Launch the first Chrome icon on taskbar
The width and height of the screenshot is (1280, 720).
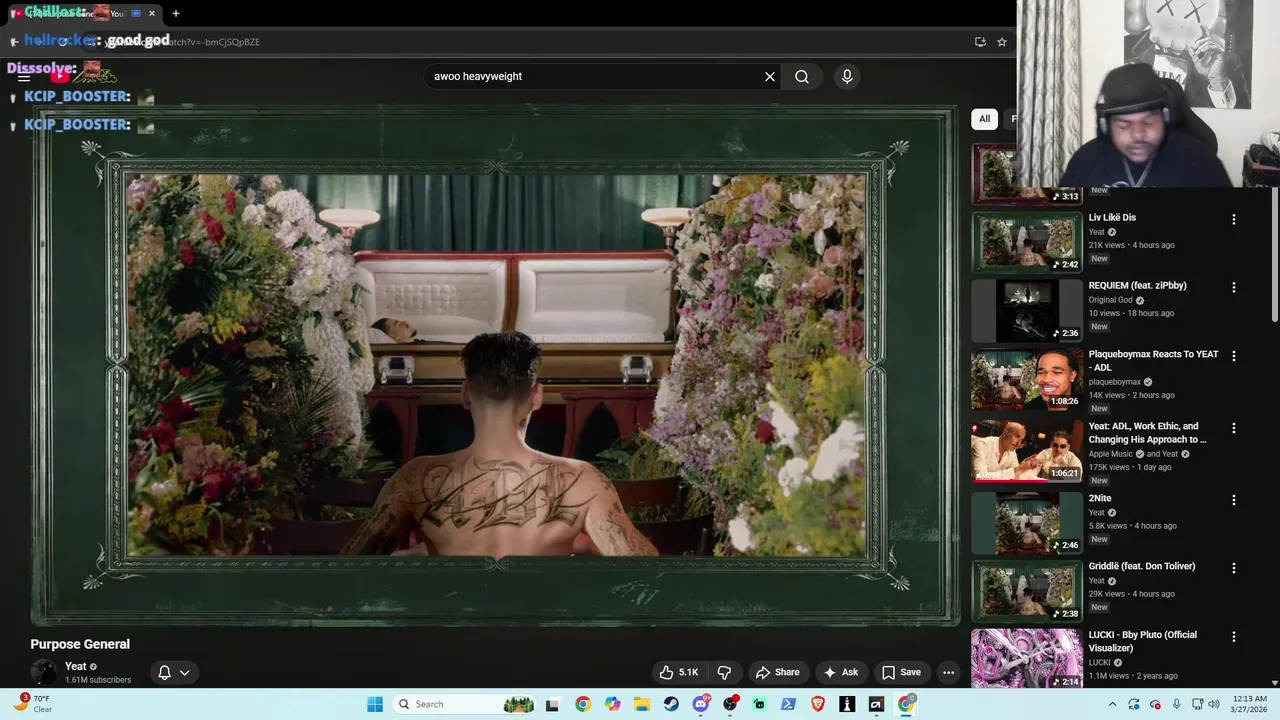point(583,704)
